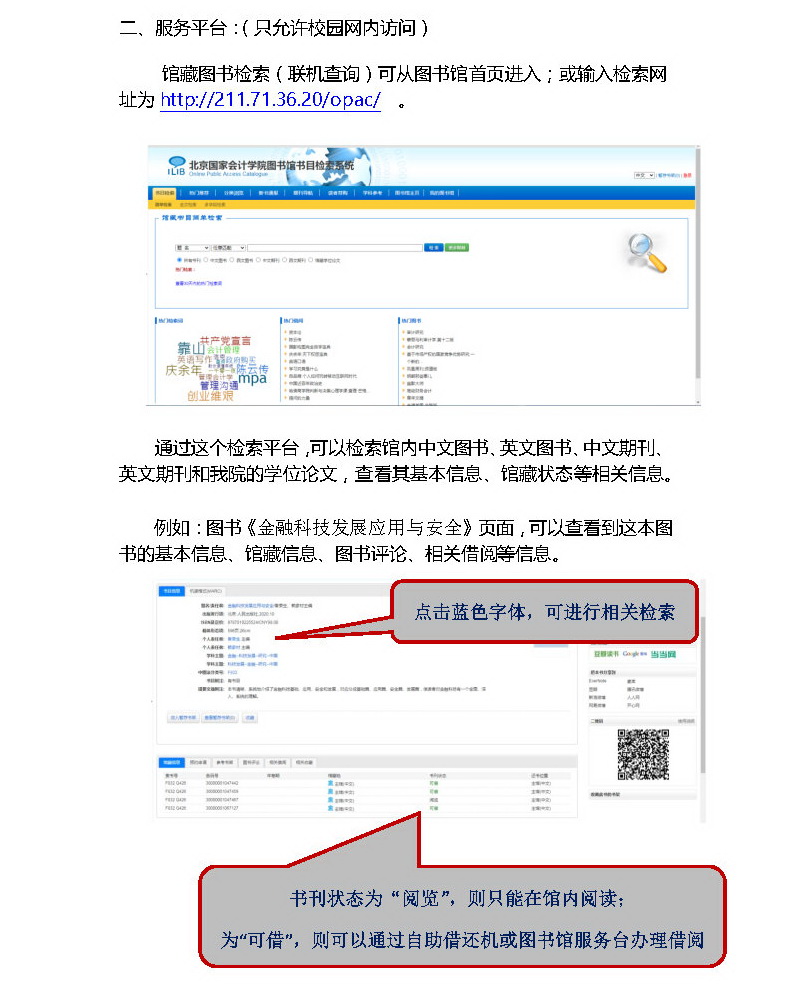Screen dimensions: 793x992
Task: Click the blue 中国法分类号 F832 link
Action: 232,673
